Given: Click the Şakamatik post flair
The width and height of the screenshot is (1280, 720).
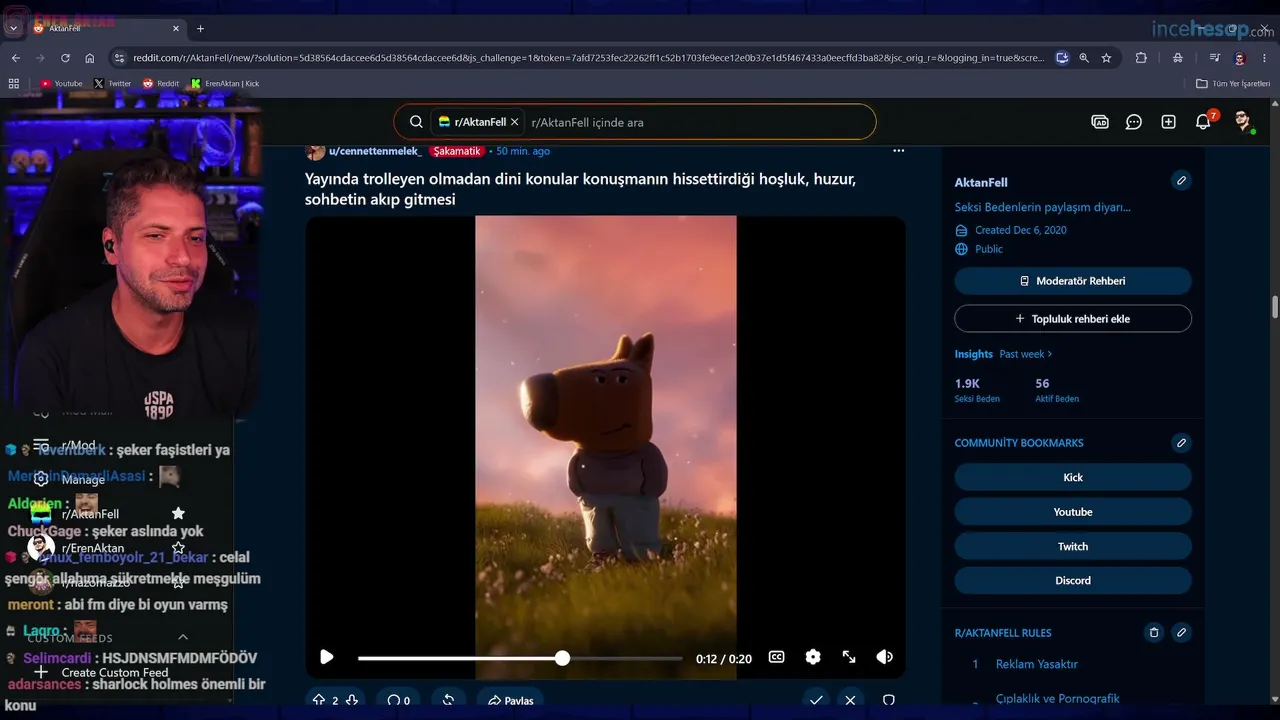Looking at the screenshot, I should pos(457,151).
